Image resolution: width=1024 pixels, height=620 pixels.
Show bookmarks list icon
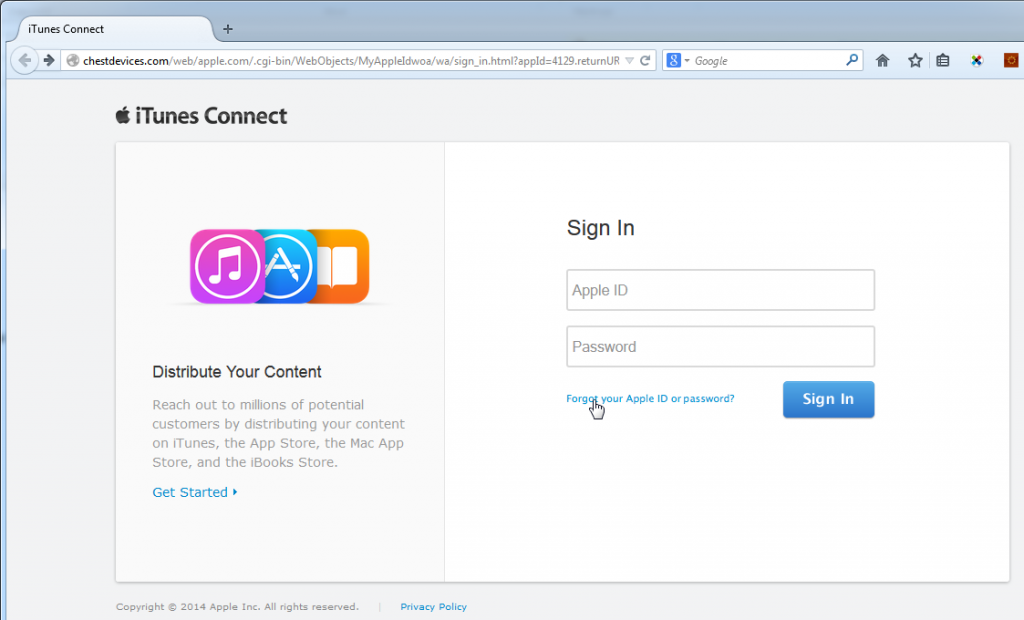coord(942,61)
